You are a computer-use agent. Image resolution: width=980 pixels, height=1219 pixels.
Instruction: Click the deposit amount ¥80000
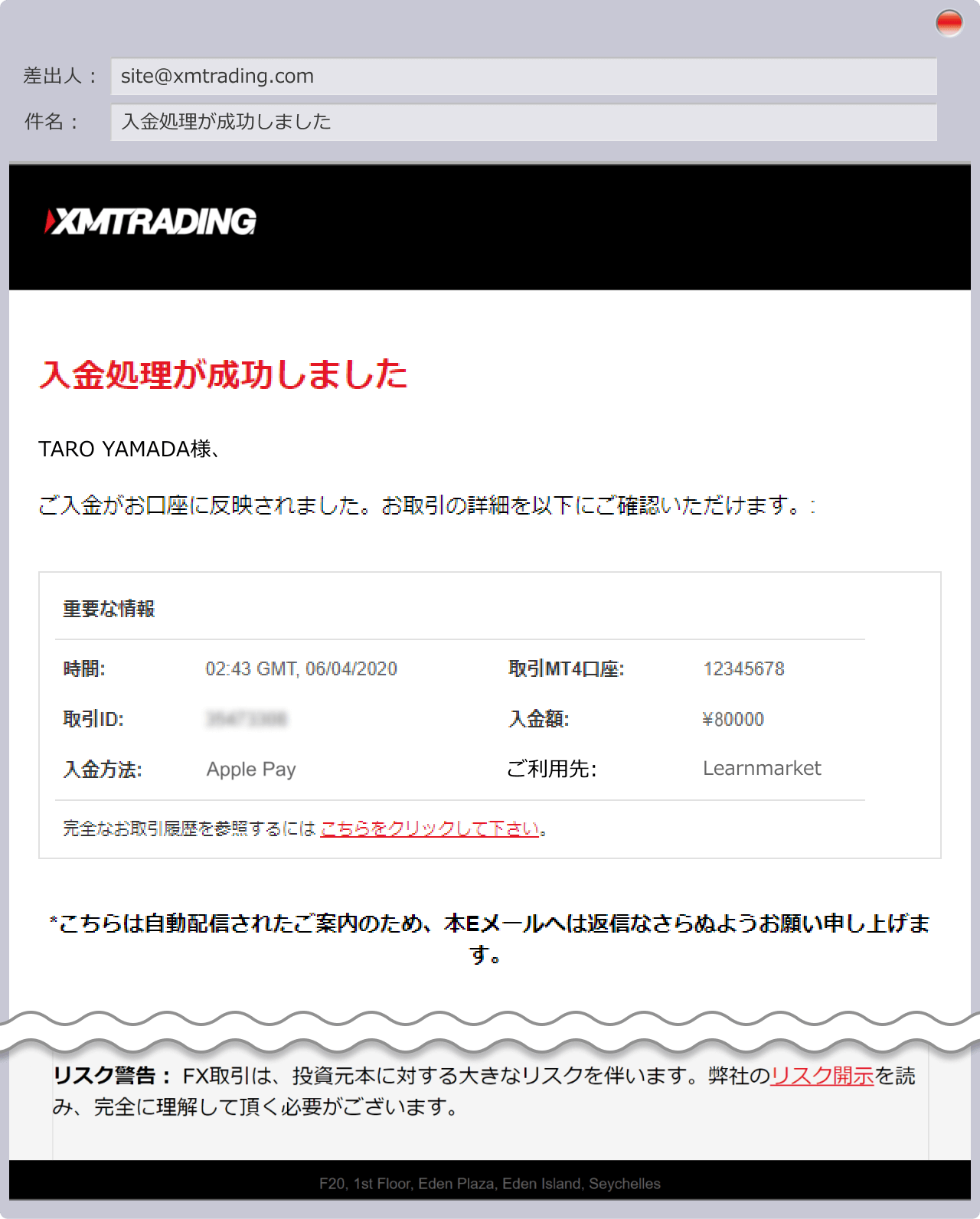click(733, 719)
